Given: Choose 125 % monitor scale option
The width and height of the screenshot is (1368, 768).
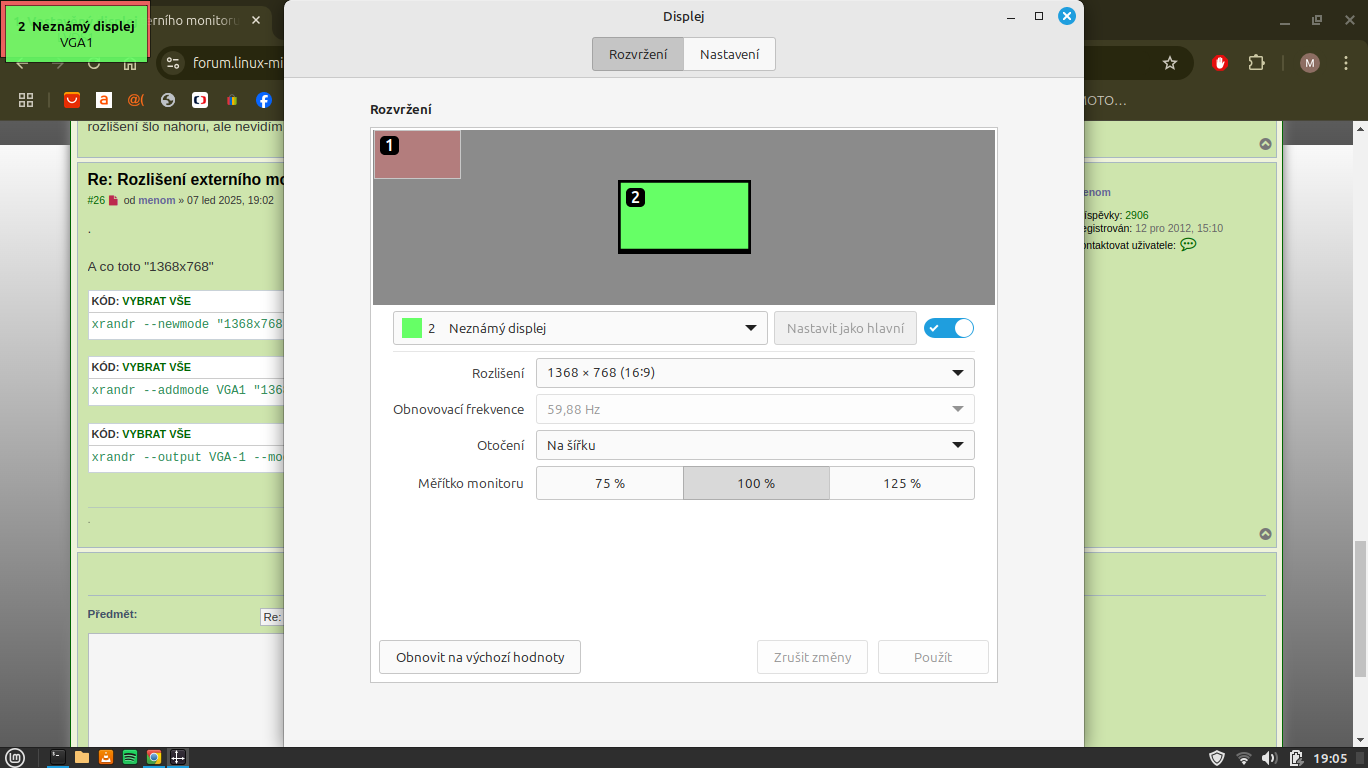Looking at the screenshot, I should 901,483.
